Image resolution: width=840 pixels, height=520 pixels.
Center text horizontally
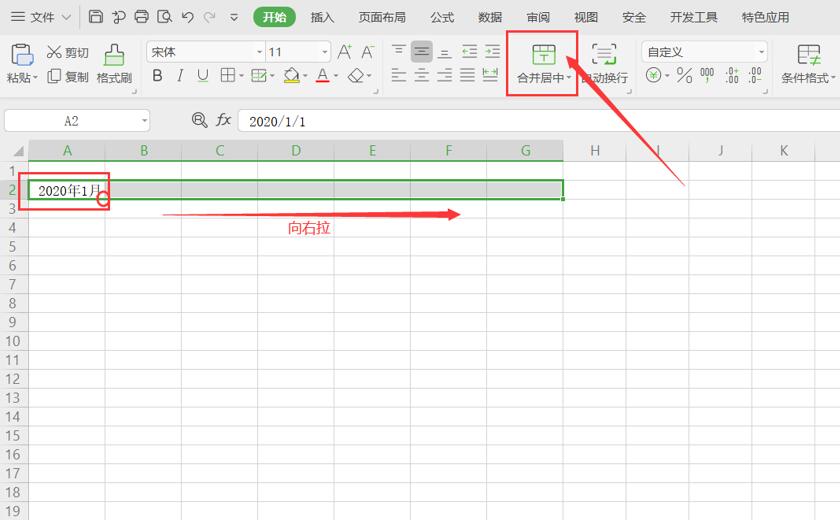tap(422, 75)
